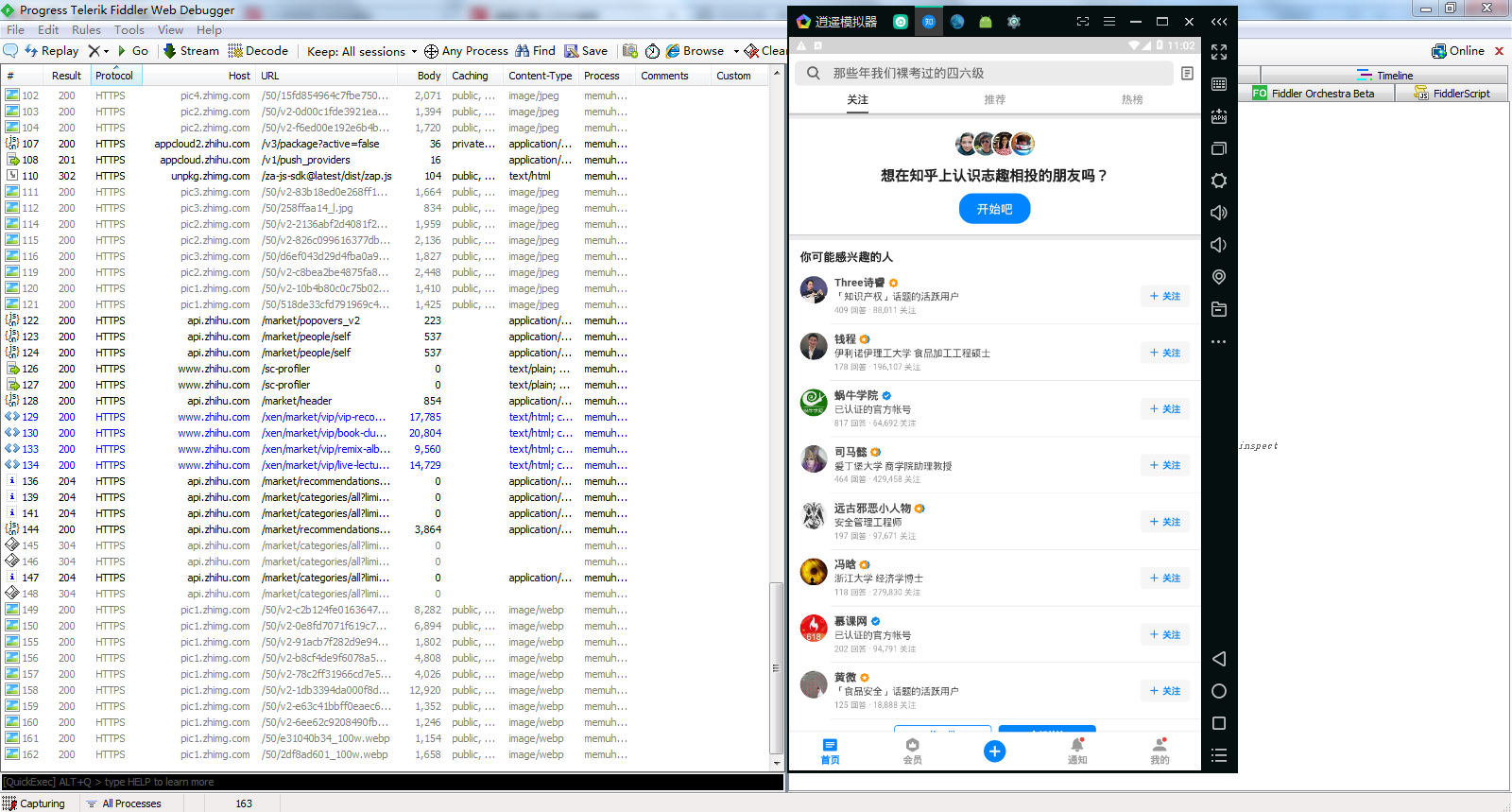Click the QuickExec command input box
Viewport: 1512px width, 812px height.
pyautogui.click(x=392, y=782)
